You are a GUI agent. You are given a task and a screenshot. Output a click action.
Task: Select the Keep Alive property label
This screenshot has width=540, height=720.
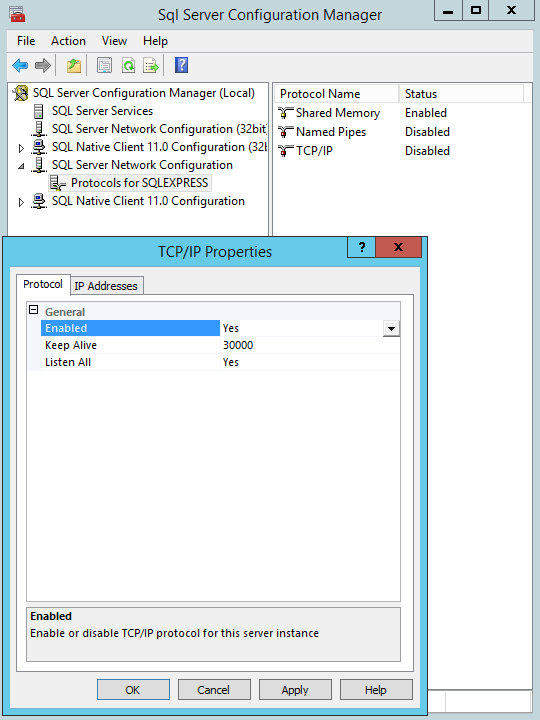[x=71, y=345]
